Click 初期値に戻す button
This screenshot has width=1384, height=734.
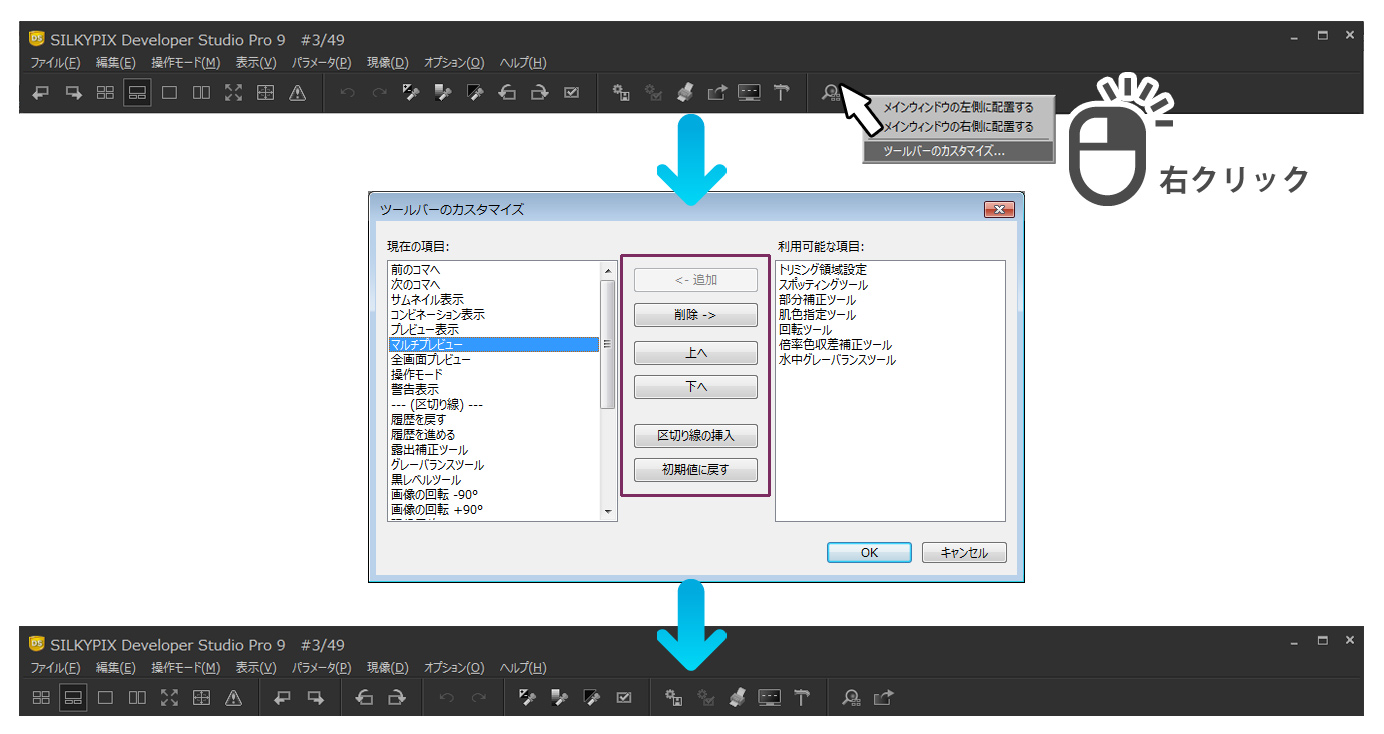coord(695,470)
